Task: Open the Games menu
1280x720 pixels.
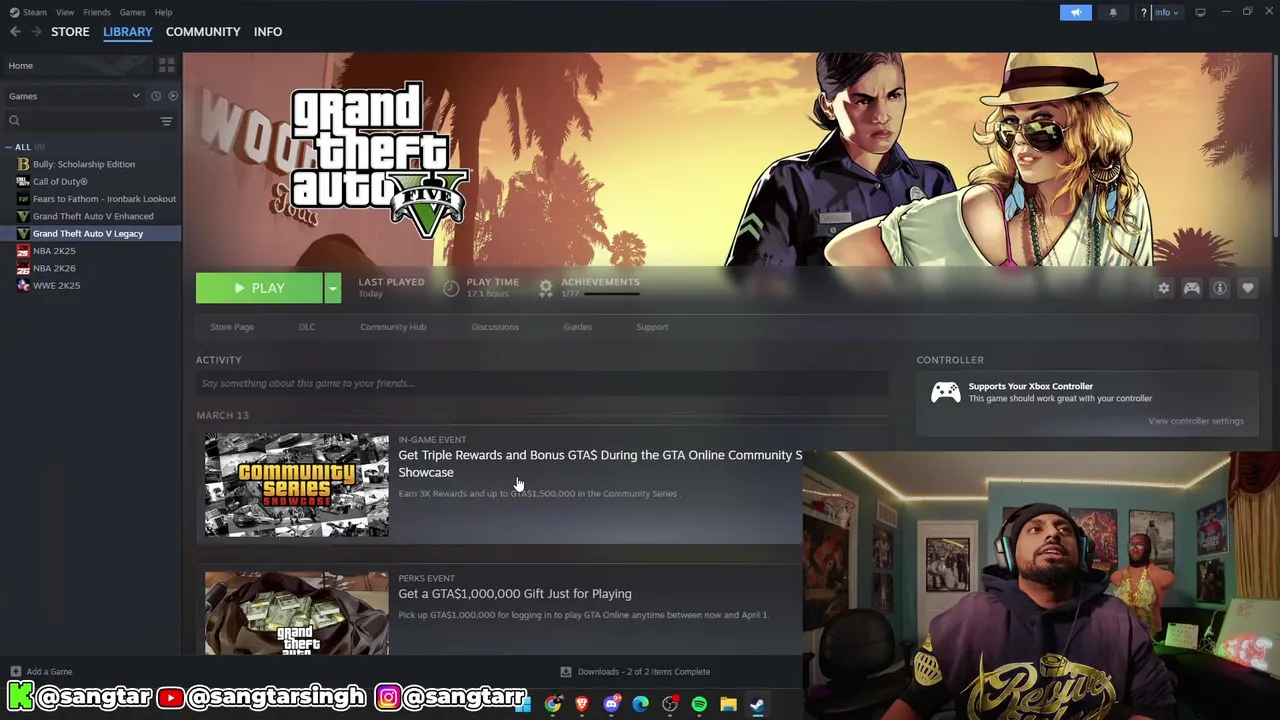Action: tap(132, 12)
